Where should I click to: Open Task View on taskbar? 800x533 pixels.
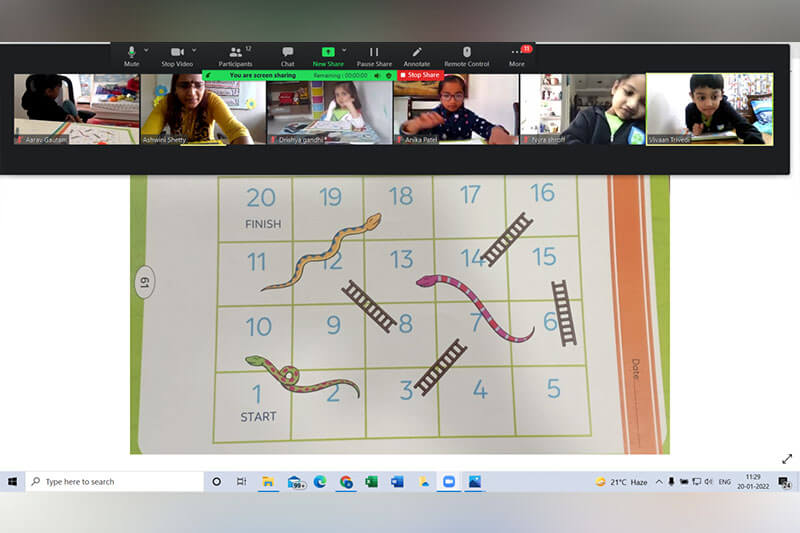(241, 481)
